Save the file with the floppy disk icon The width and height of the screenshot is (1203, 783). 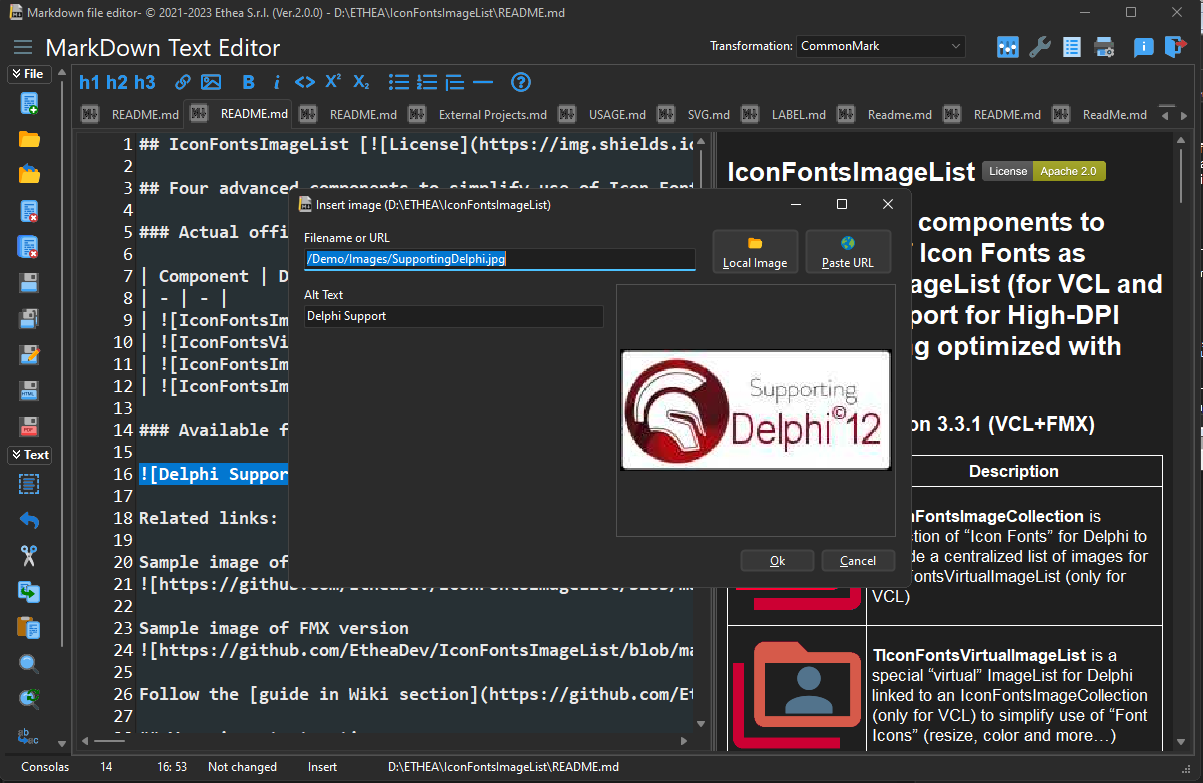29,283
